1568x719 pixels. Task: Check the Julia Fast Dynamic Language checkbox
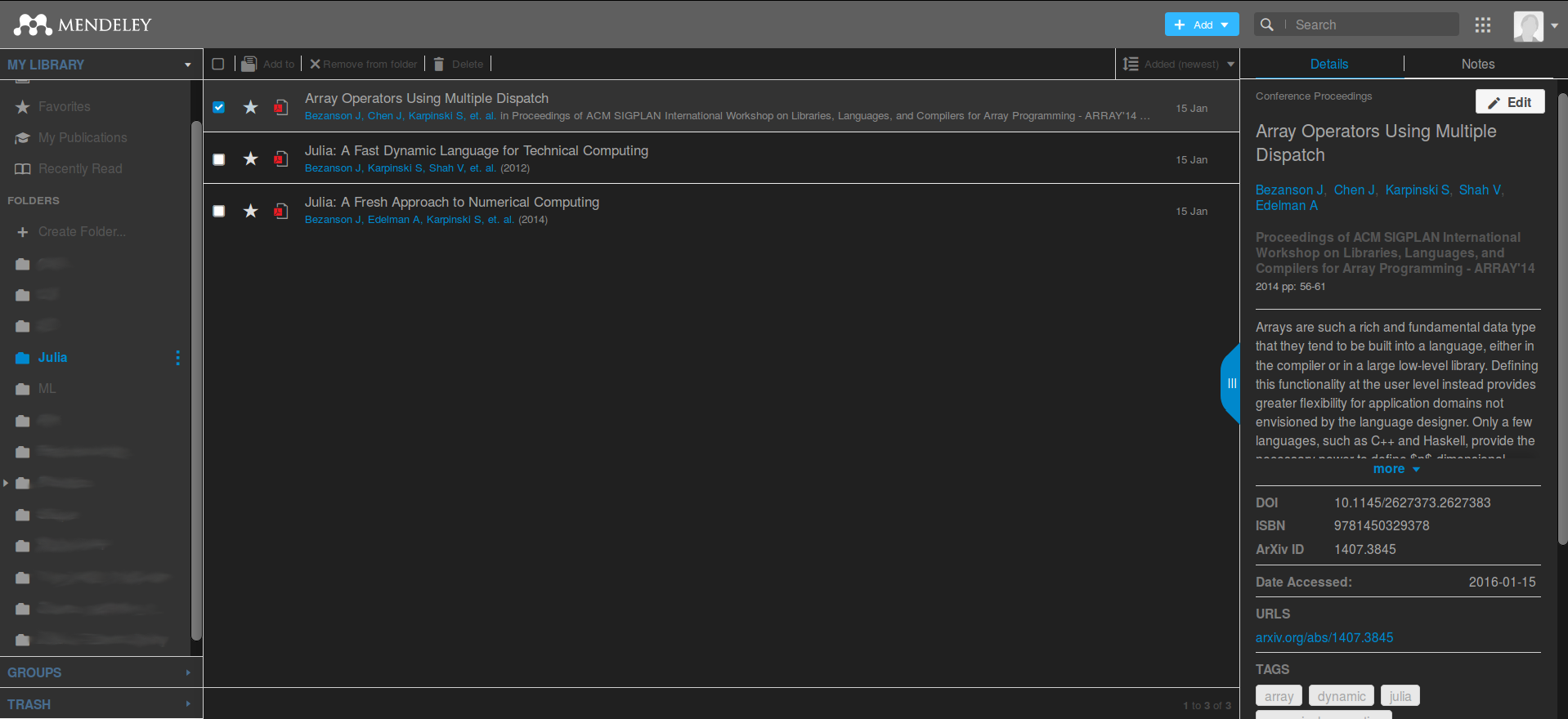218,159
